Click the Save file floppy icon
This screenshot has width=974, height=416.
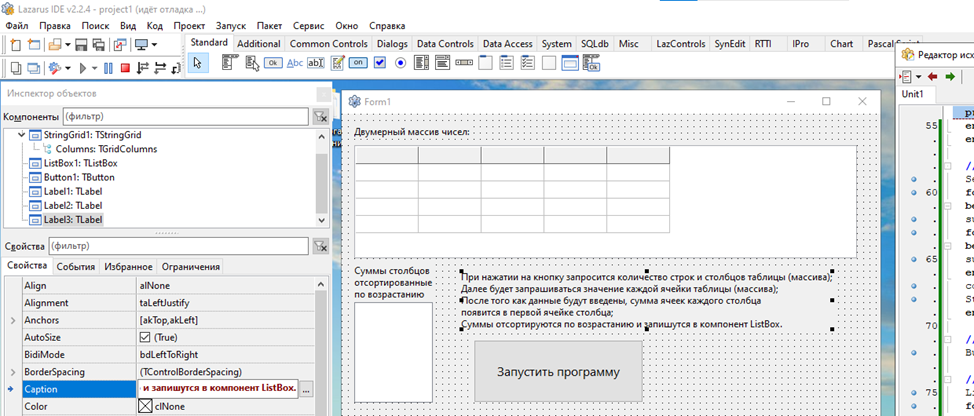point(82,44)
